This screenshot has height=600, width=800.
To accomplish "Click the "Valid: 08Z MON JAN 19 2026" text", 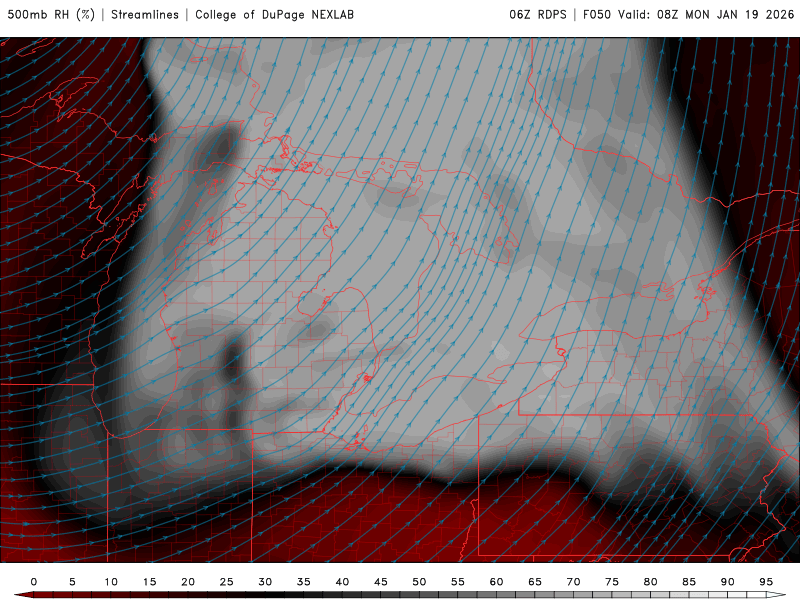I will point(707,14).
